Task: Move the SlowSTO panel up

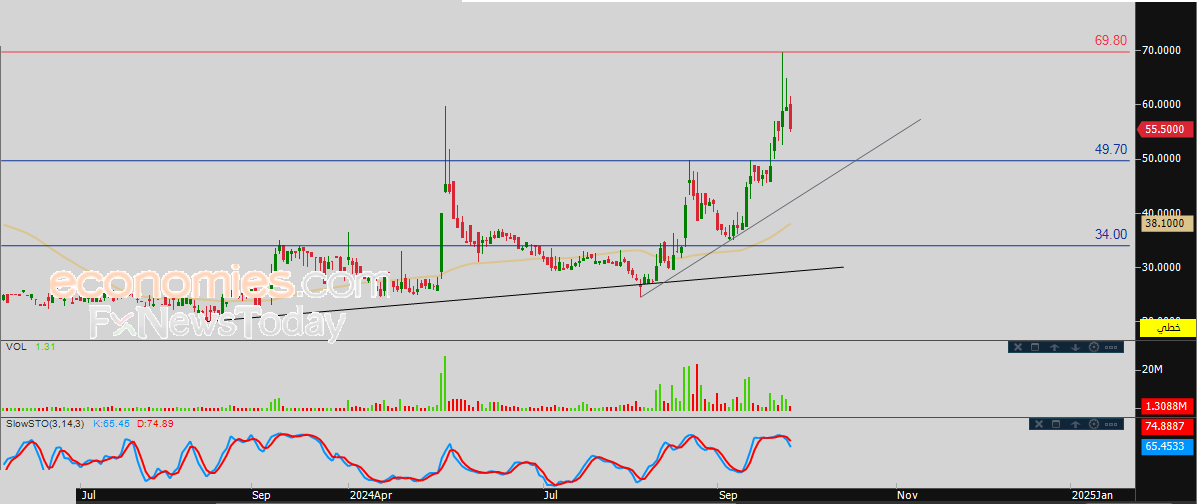Action: pyautogui.click(x=1076, y=424)
